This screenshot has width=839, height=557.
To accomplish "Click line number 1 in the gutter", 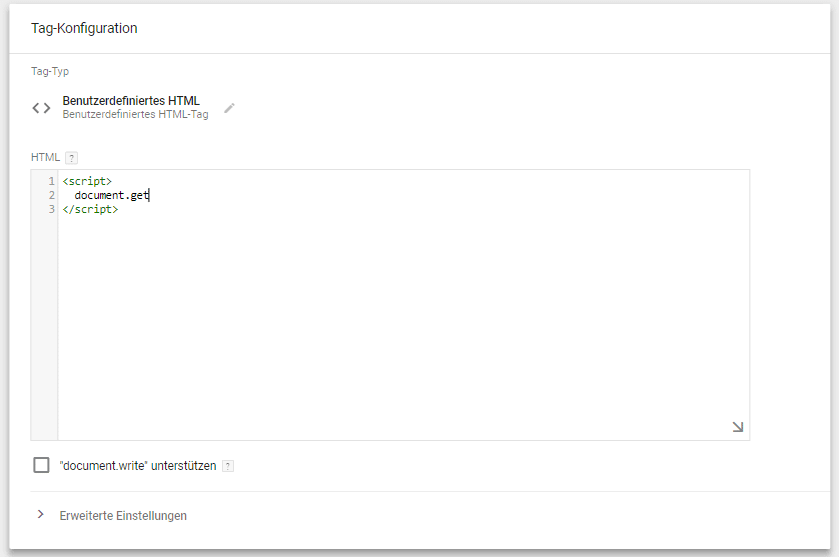I will tap(51, 181).
